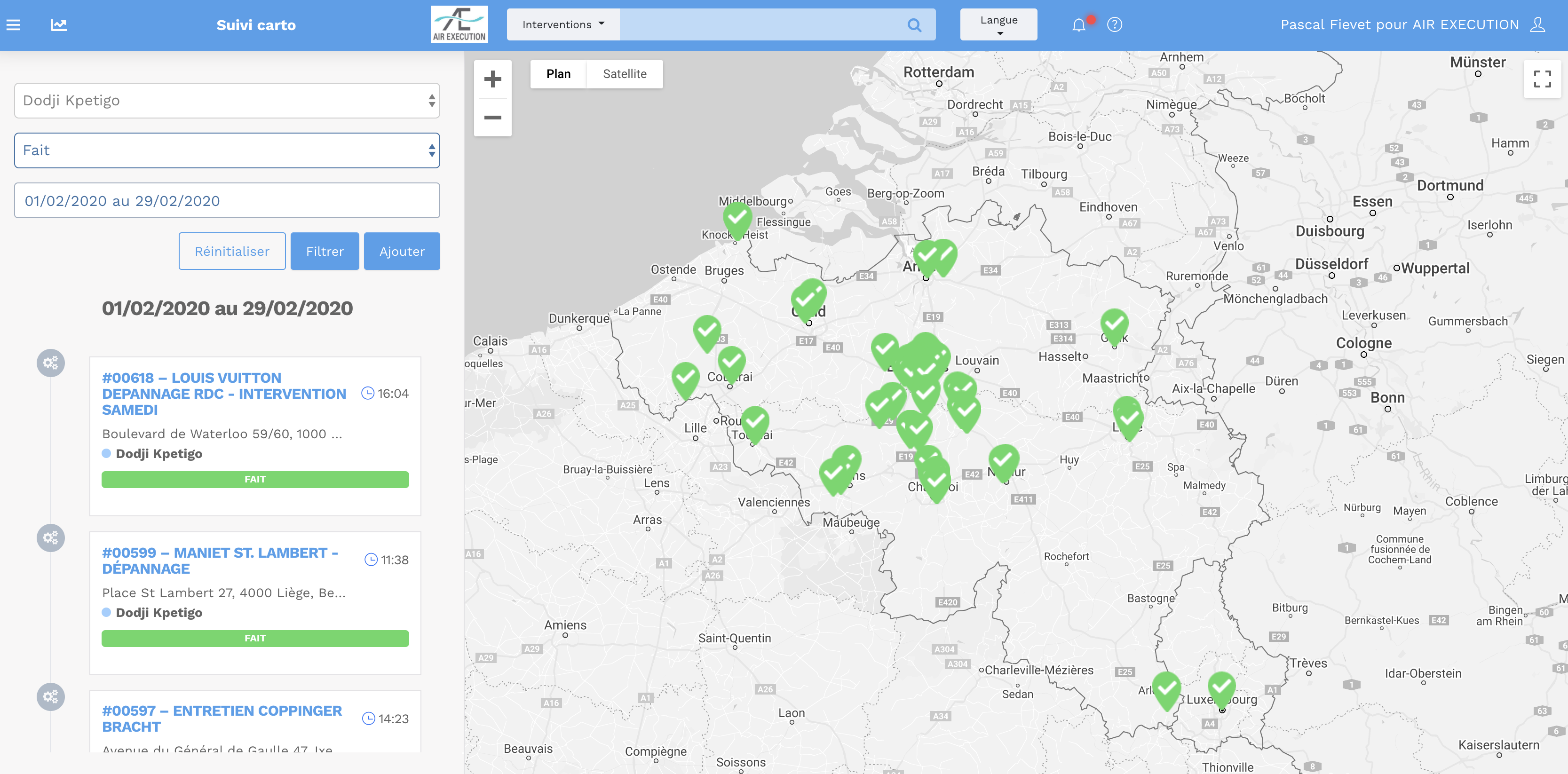Click the statistics chart icon

58,25
